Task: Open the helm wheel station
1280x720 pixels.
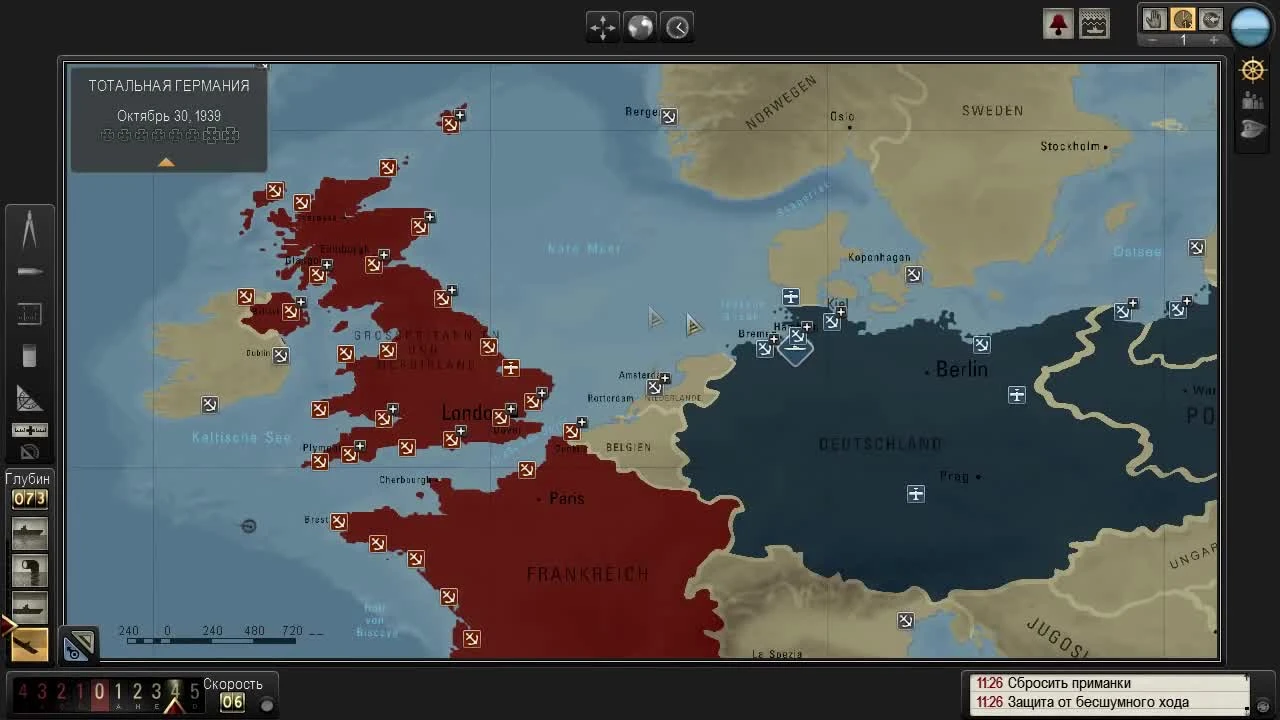Action: click(x=1253, y=71)
